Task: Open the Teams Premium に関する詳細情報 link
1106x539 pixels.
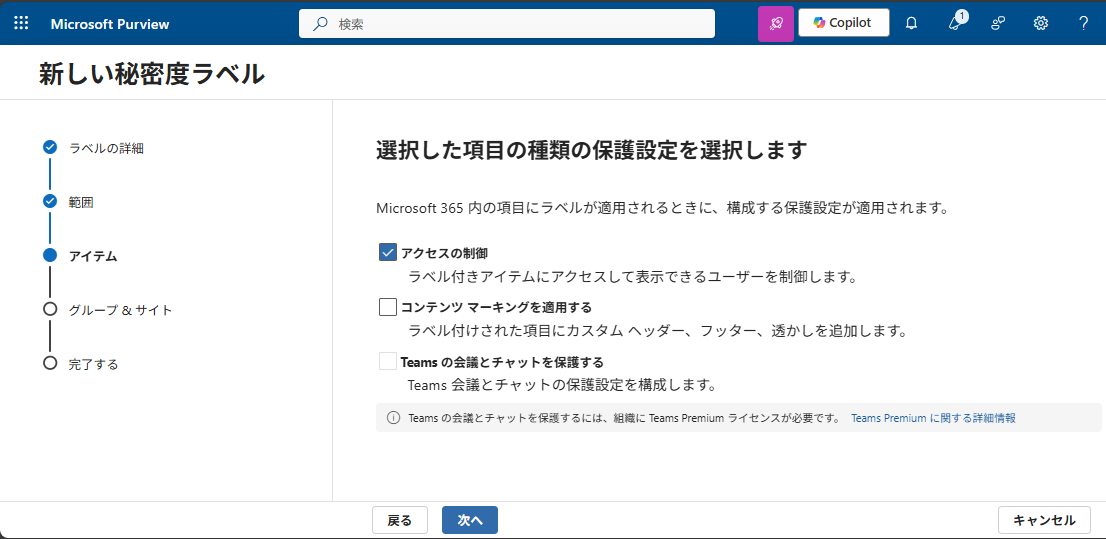Action: [933, 418]
